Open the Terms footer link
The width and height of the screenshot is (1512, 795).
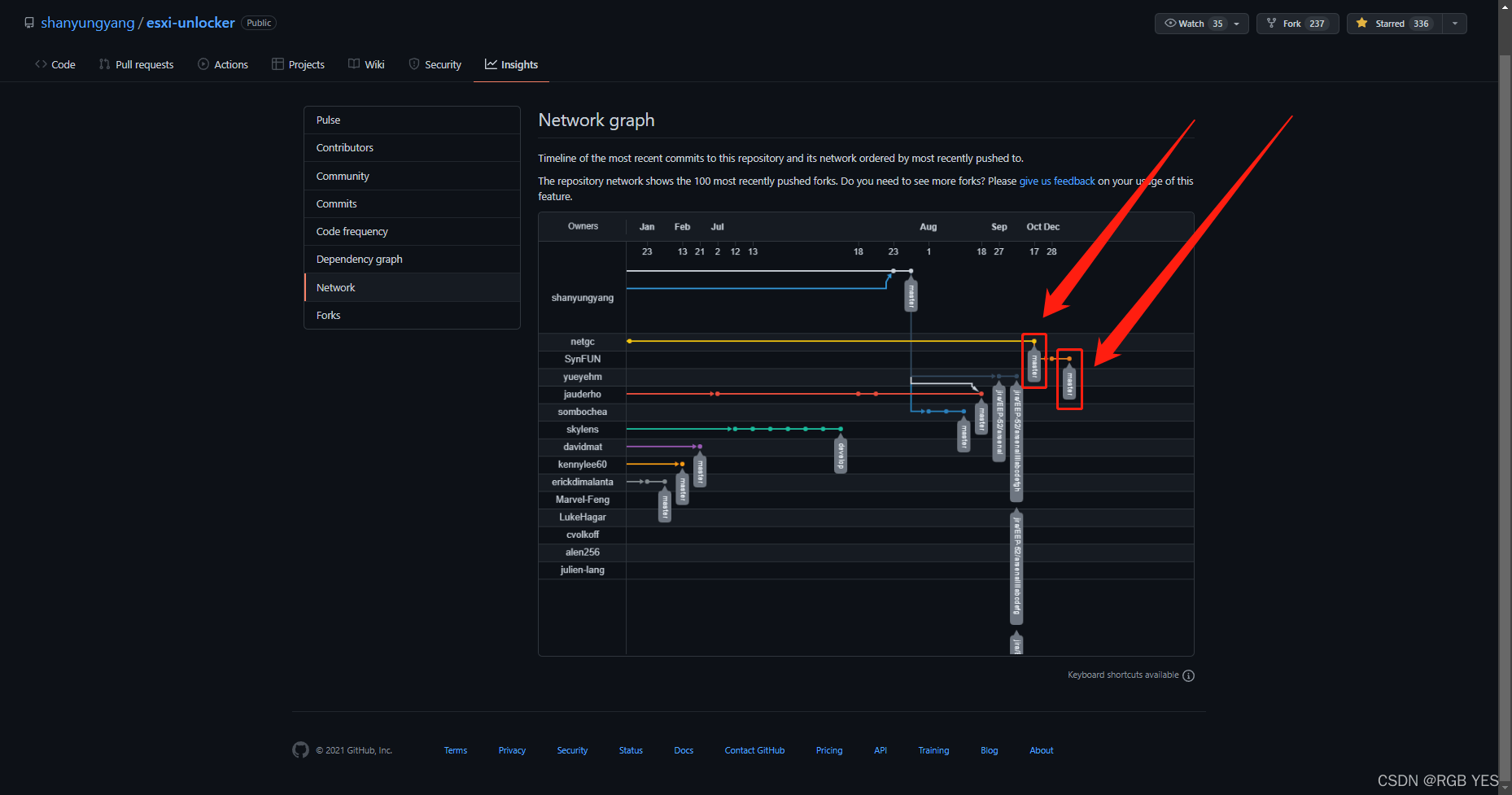tap(456, 750)
